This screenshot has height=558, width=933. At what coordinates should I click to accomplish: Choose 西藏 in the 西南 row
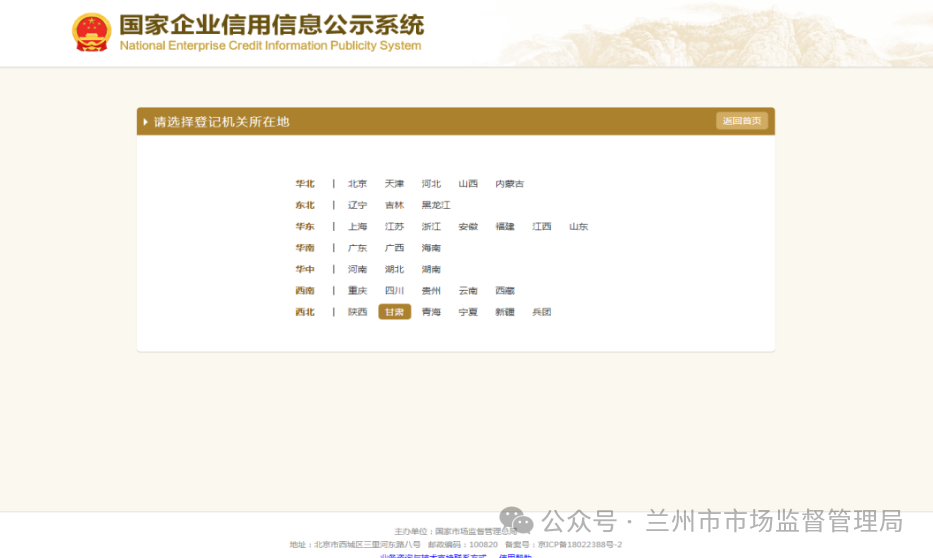[x=504, y=291]
